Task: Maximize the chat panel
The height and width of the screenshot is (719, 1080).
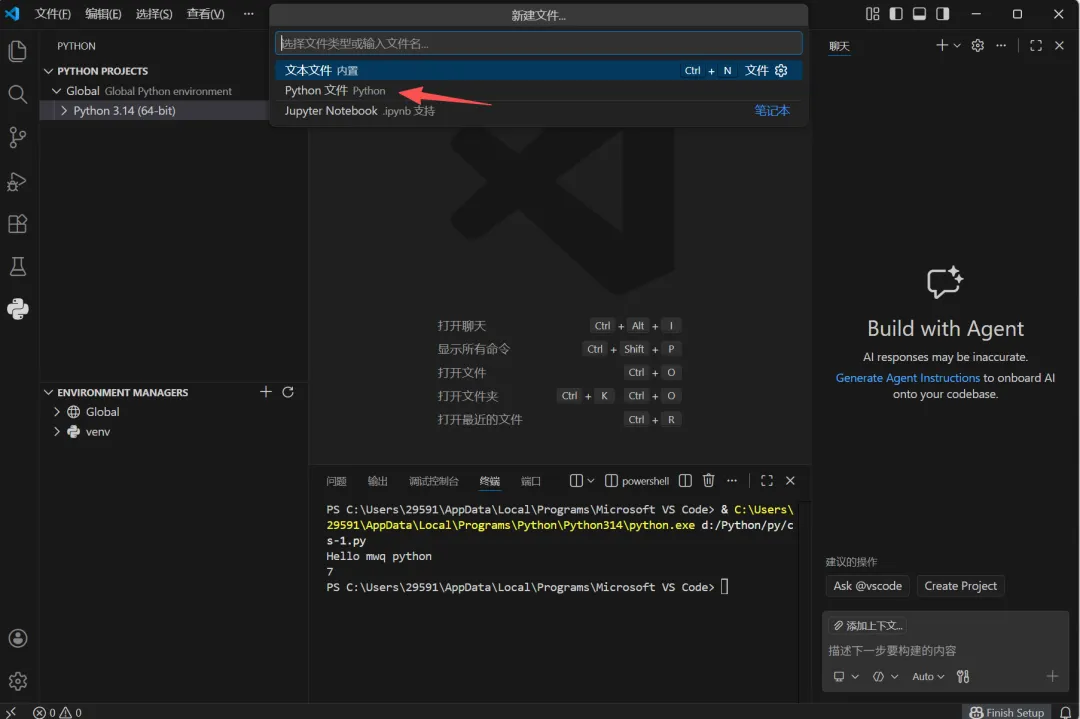Action: coord(1036,45)
